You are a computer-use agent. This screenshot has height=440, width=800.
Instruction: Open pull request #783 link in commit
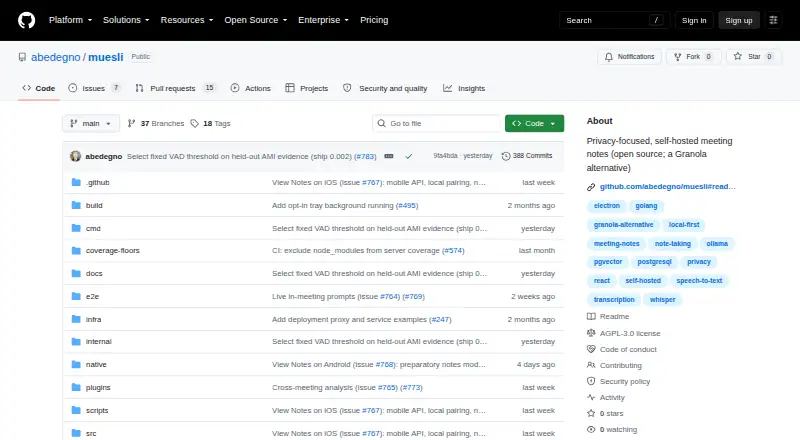click(x=365, y=156)
